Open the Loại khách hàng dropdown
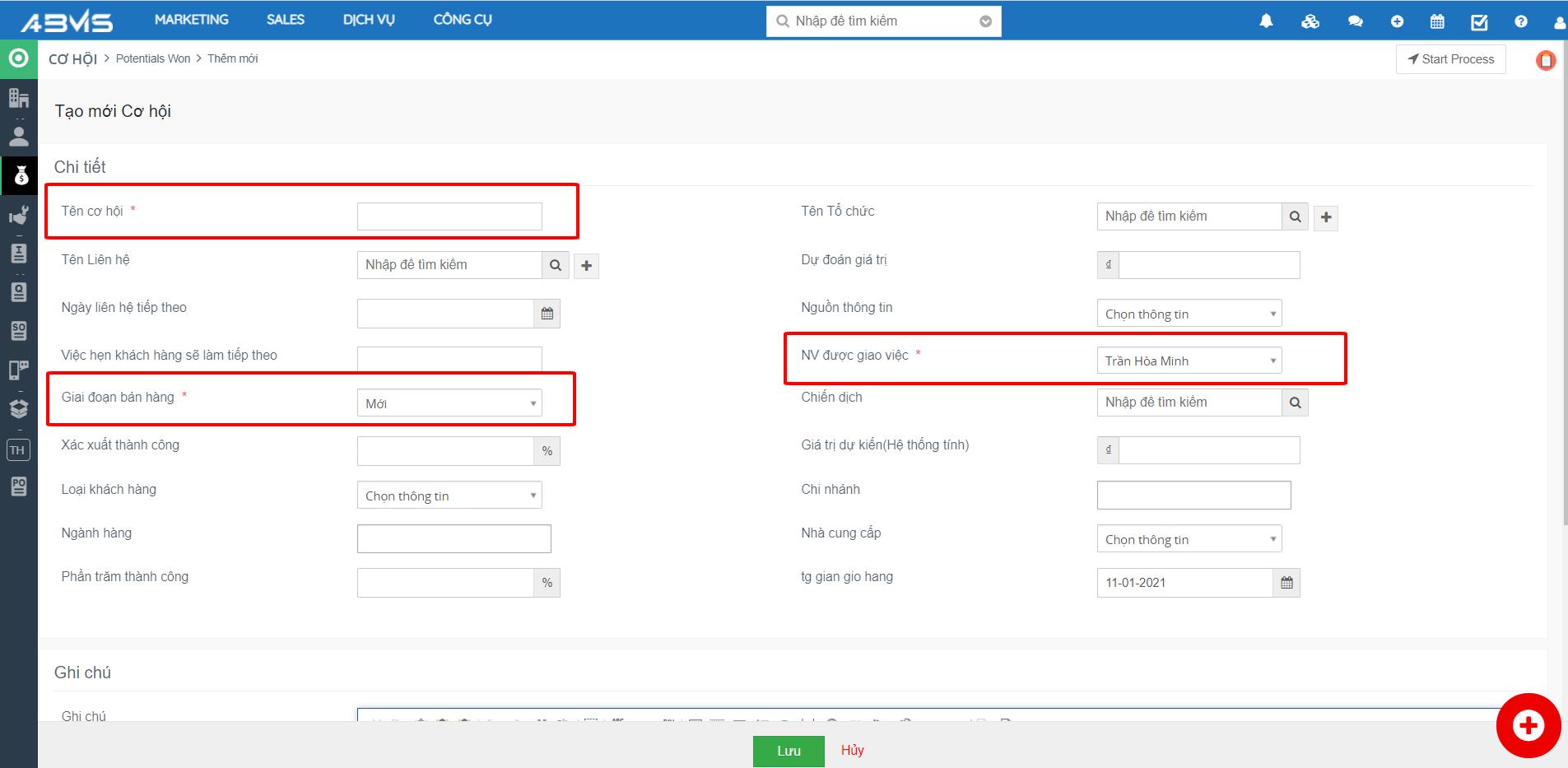The width and height of the screenshot is (1568, 768). [449, 496]
